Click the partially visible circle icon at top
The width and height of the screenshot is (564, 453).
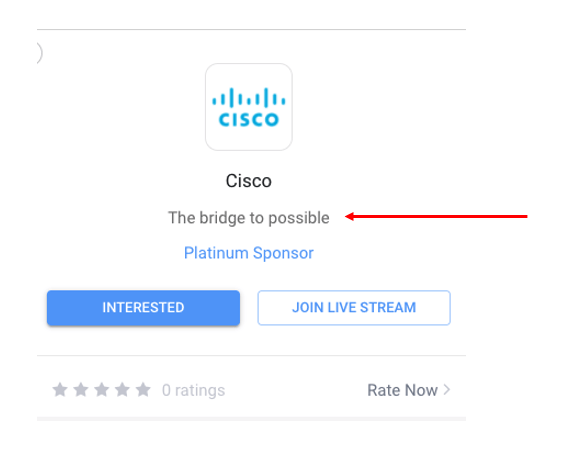40,53
